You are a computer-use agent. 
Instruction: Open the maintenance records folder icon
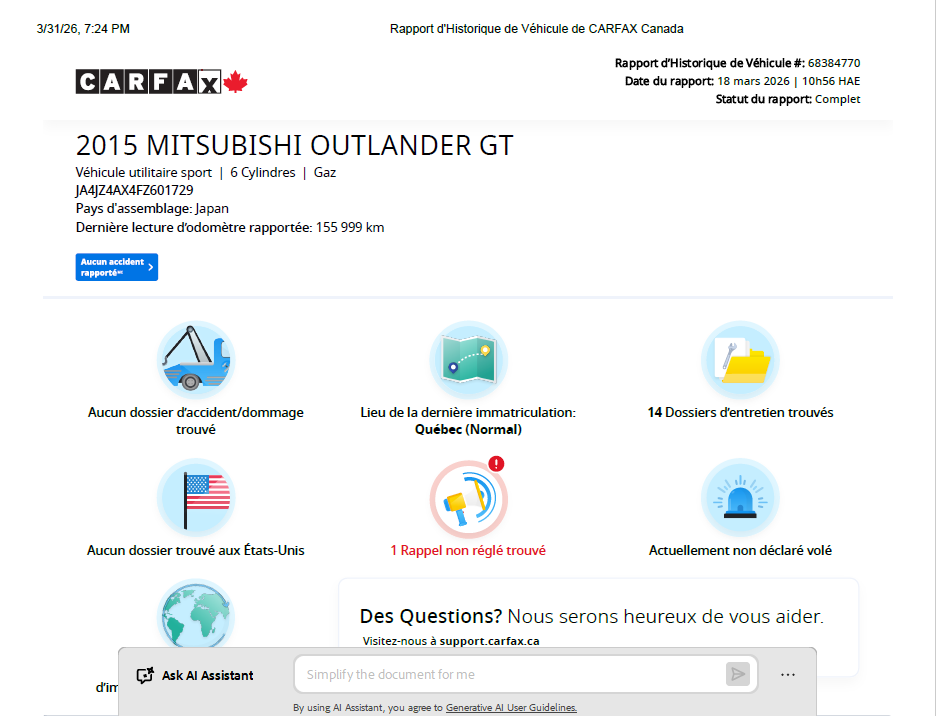pyautogui.click(x=739, y=359)
